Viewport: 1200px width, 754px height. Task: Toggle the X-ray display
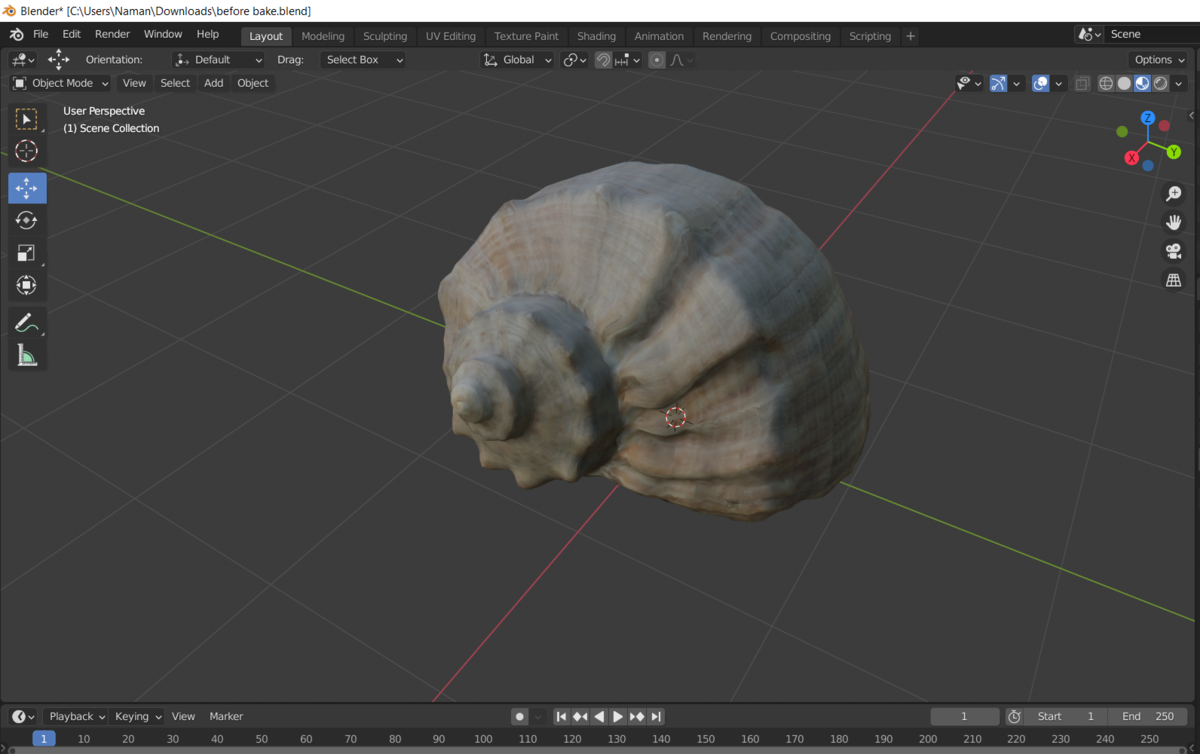[x=1082, y=84]
